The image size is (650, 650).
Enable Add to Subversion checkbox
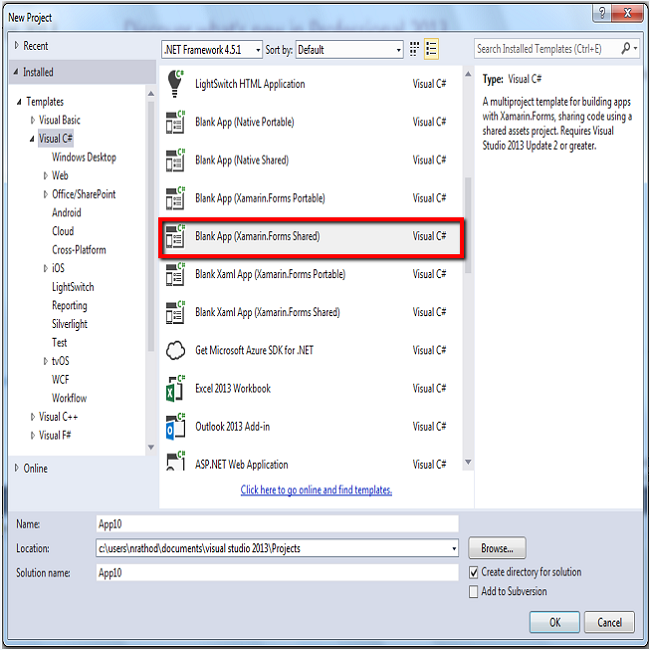point(473,592)
